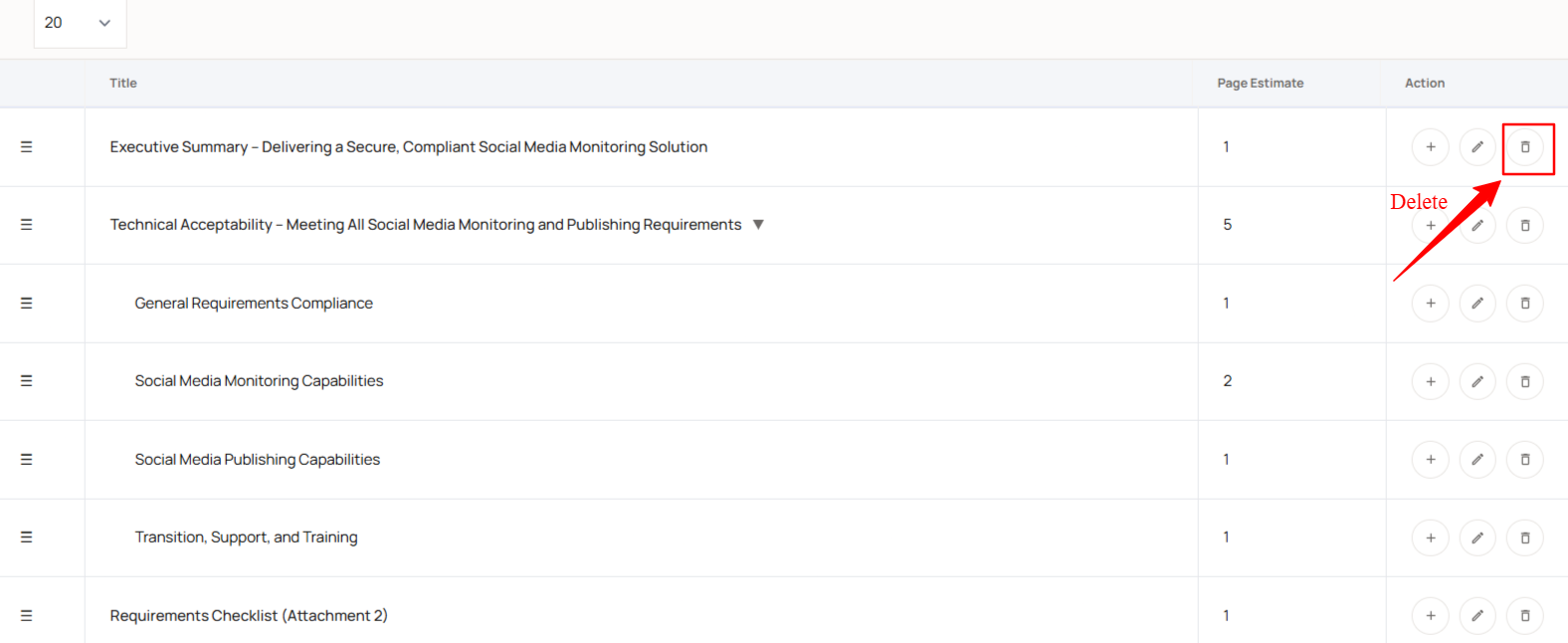Click the drag handle for Social Media Monitoring Capabilities
Image resolution: width=1568 pixels, height=643 pixels.
coord(27,381)
